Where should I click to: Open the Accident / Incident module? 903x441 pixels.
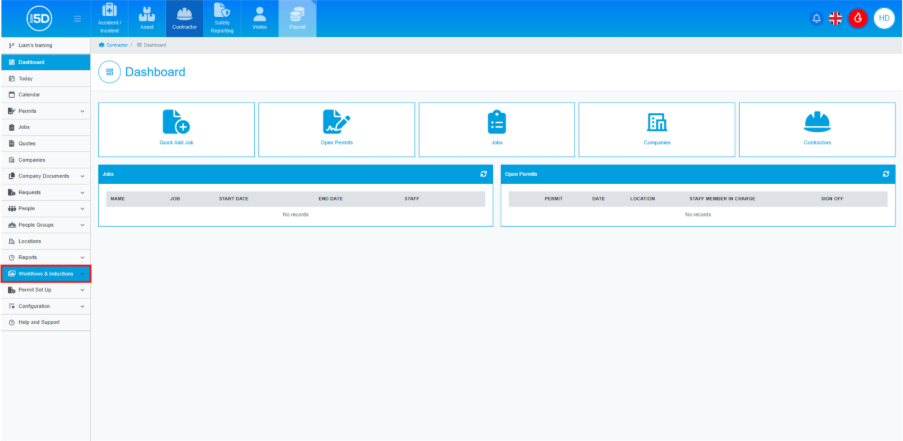point(110,18)
